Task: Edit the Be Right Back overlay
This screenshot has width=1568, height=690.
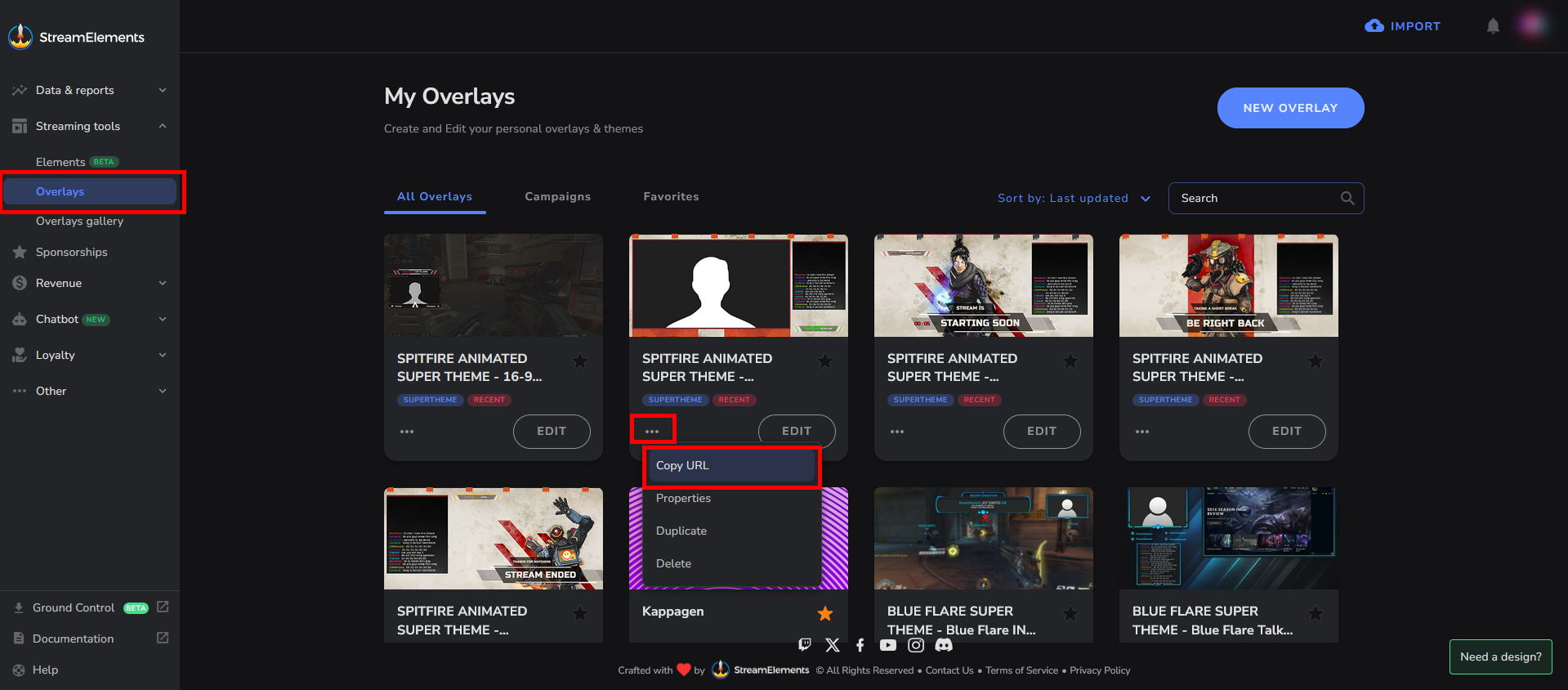Action: [x=1287, y=431]
